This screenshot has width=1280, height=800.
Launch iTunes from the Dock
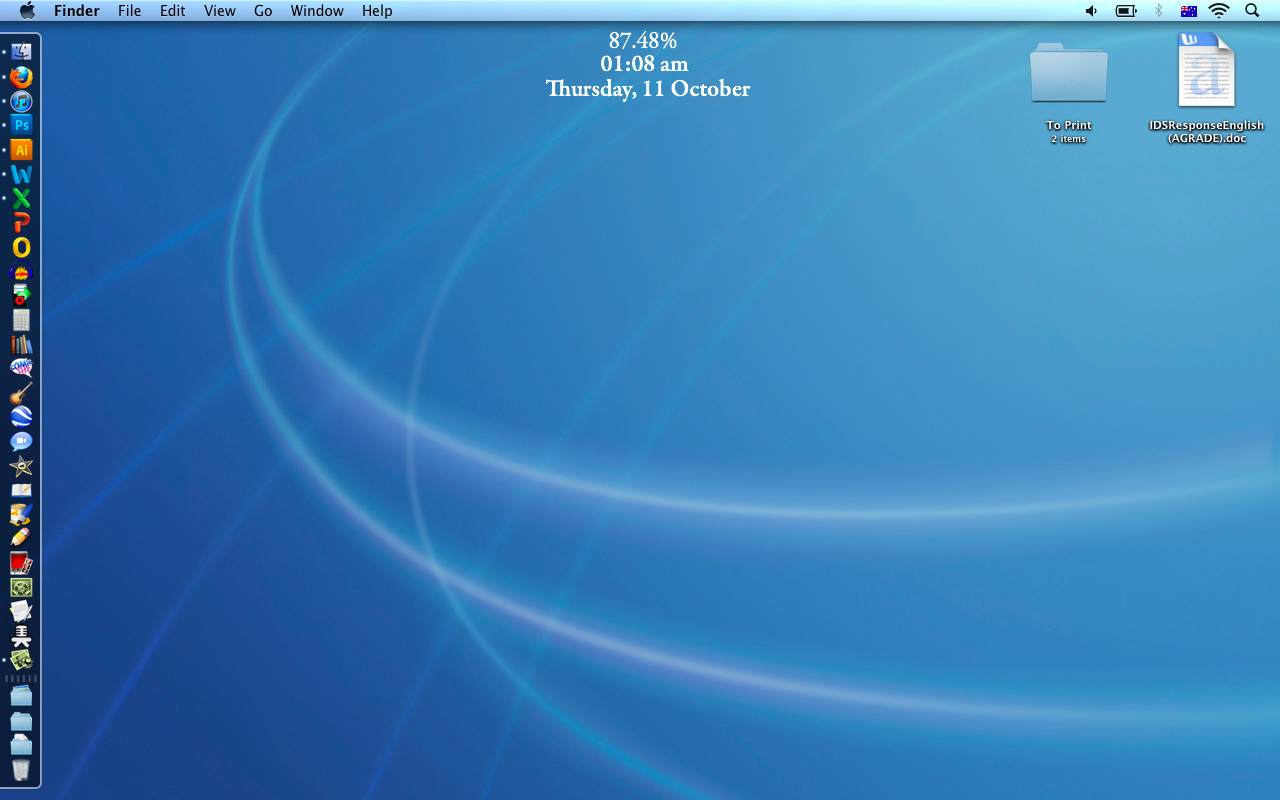[21, 101]
